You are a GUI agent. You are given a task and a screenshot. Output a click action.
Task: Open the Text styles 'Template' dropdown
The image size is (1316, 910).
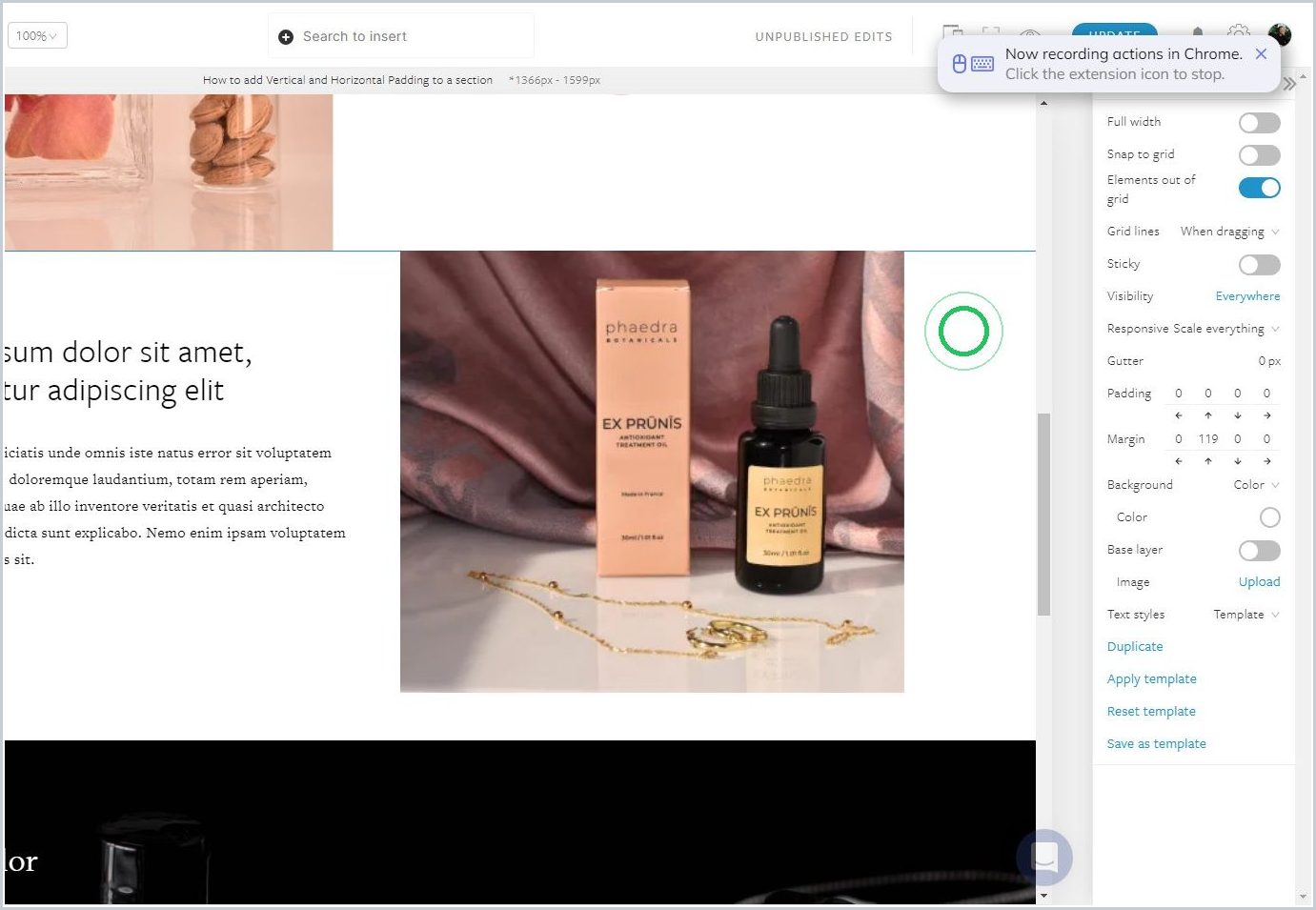click(x=1246, y=615)
